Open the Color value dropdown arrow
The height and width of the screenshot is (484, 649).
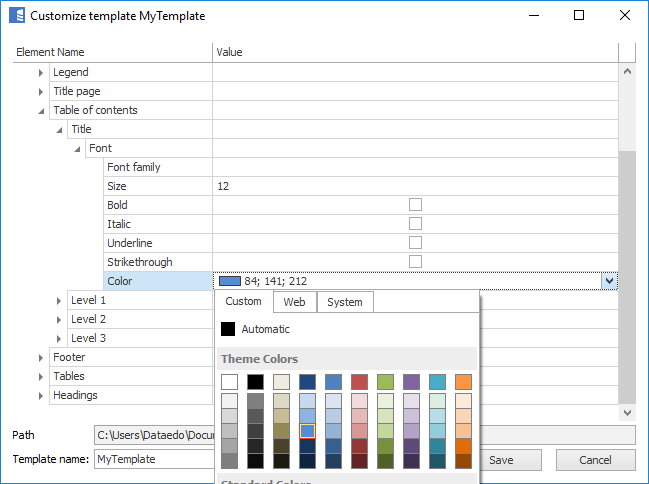(x=609, y=282)
